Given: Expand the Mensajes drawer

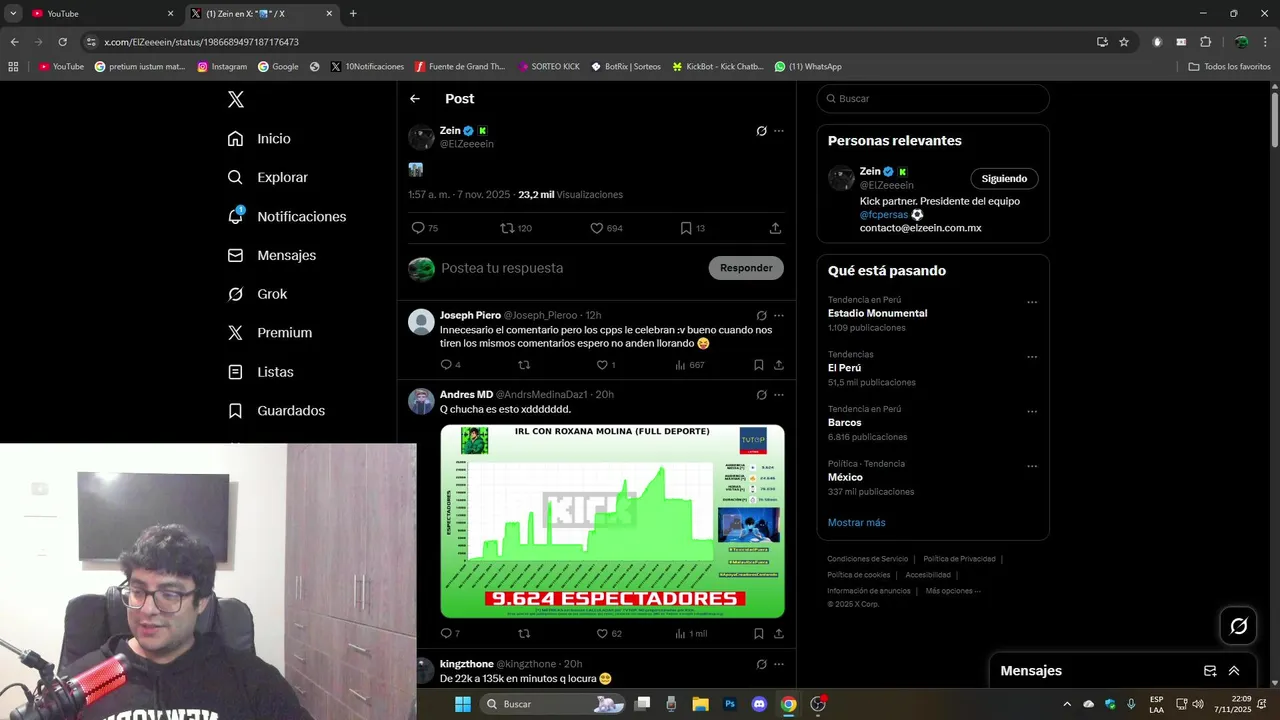Looking at the screenshot, I should tap(1234, 671).
